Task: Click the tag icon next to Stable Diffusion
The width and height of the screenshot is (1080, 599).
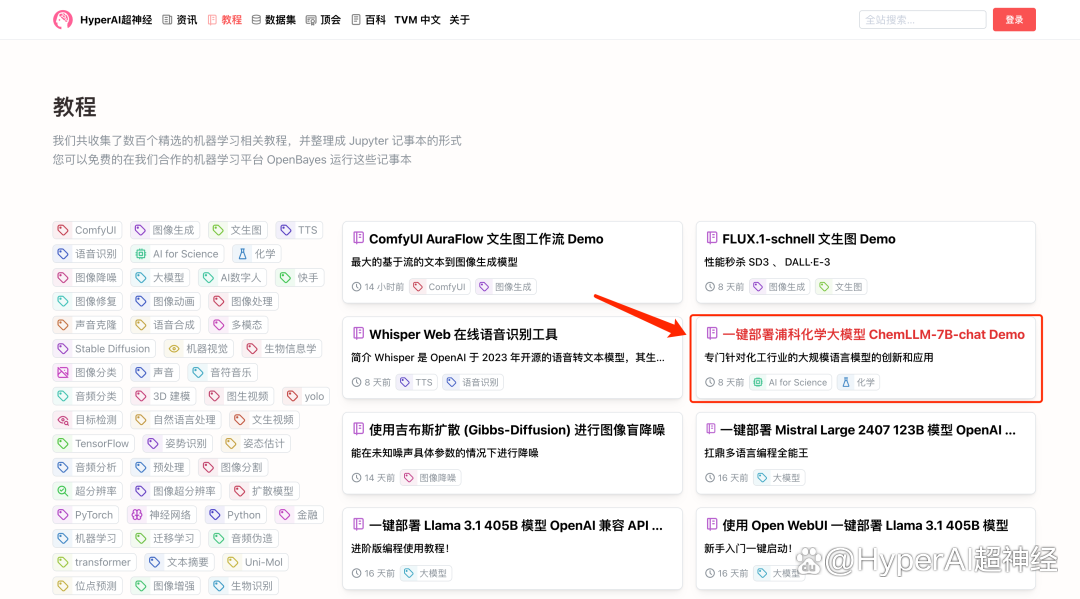Action: [x=63, y=348]
